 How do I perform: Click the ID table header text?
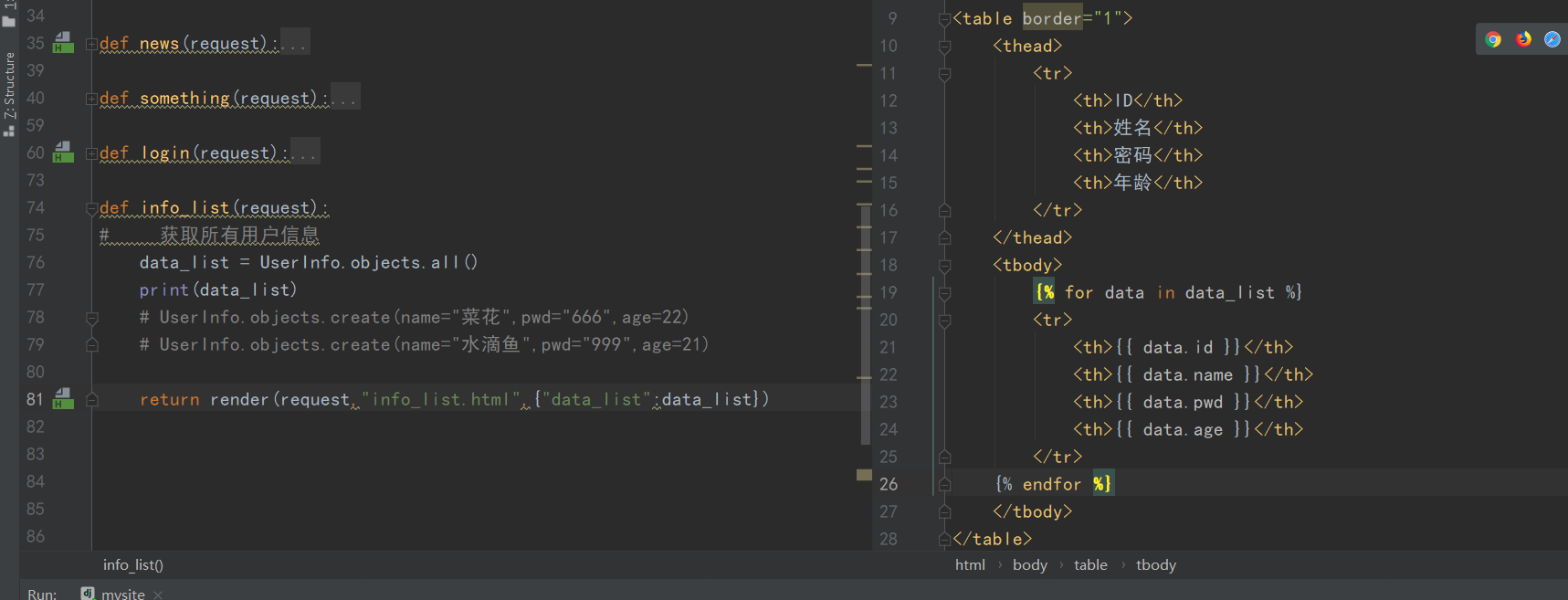click(1123, 100)
